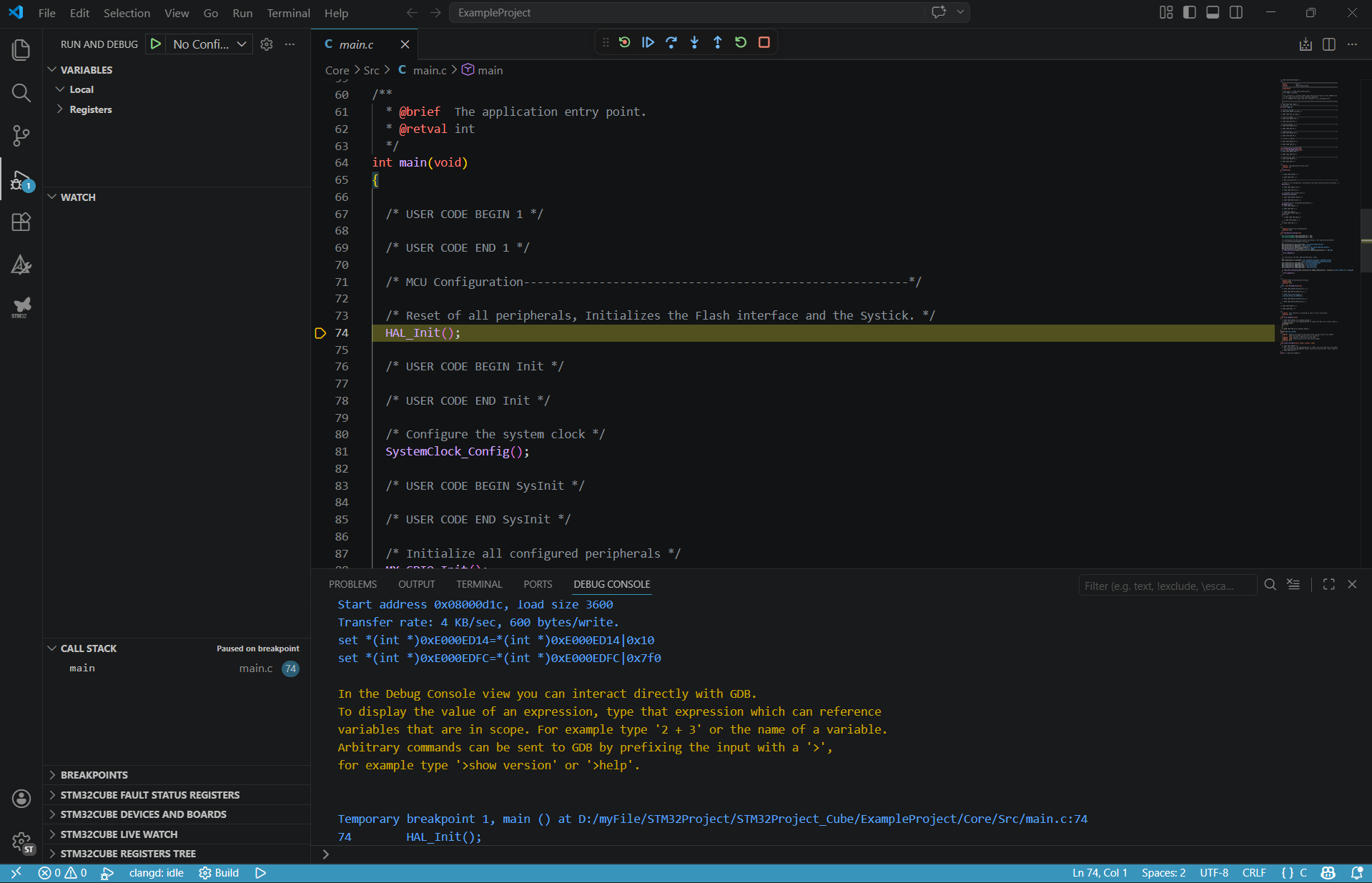1372x883 pixels.
Task: Open the Selection menu
Action: pos(127,13)
